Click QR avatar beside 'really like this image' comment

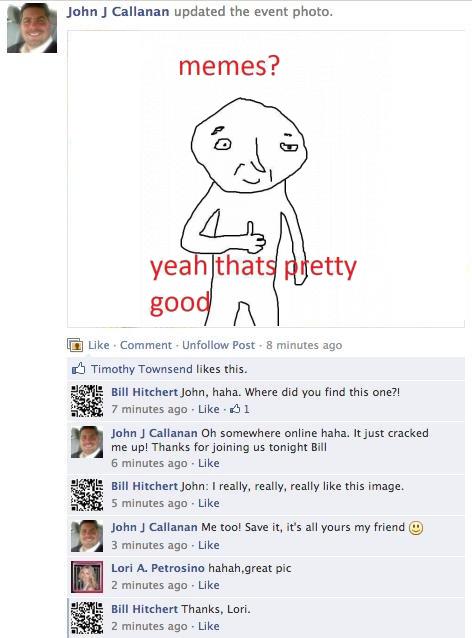87,495
